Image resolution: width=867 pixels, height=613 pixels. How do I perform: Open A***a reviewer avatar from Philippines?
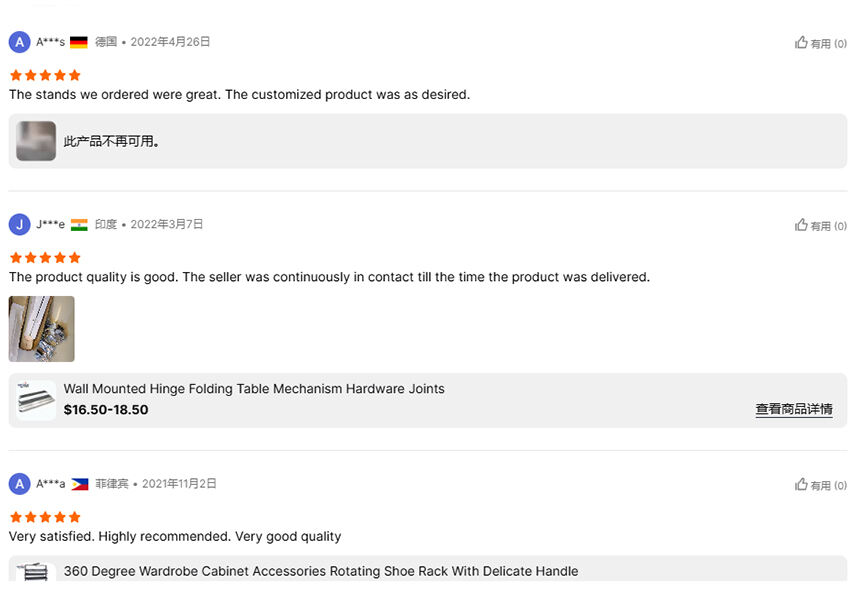click(x=19, y=484)
